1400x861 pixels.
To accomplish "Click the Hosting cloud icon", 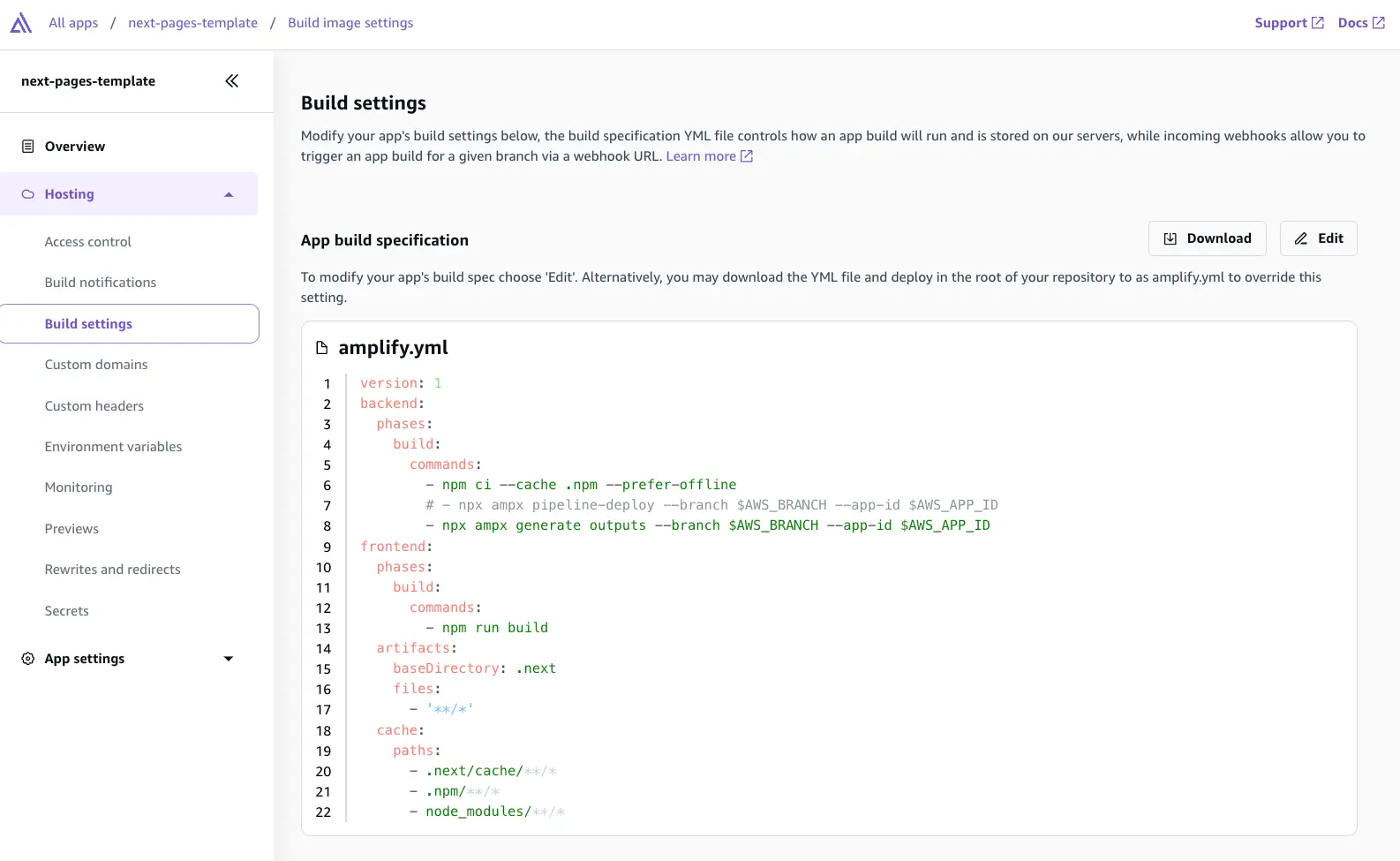I will [x=28, y=194].
